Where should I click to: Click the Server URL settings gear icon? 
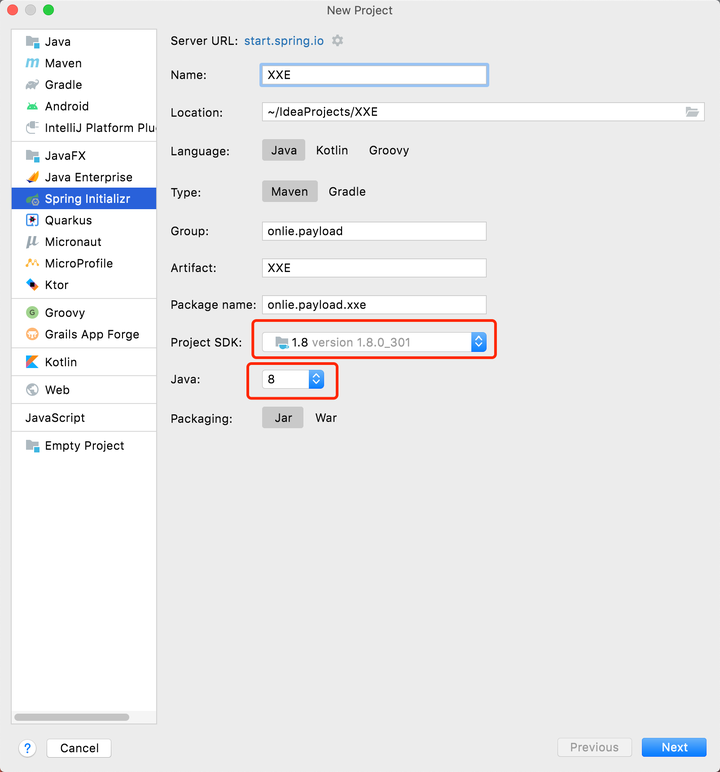coord(338,41)
